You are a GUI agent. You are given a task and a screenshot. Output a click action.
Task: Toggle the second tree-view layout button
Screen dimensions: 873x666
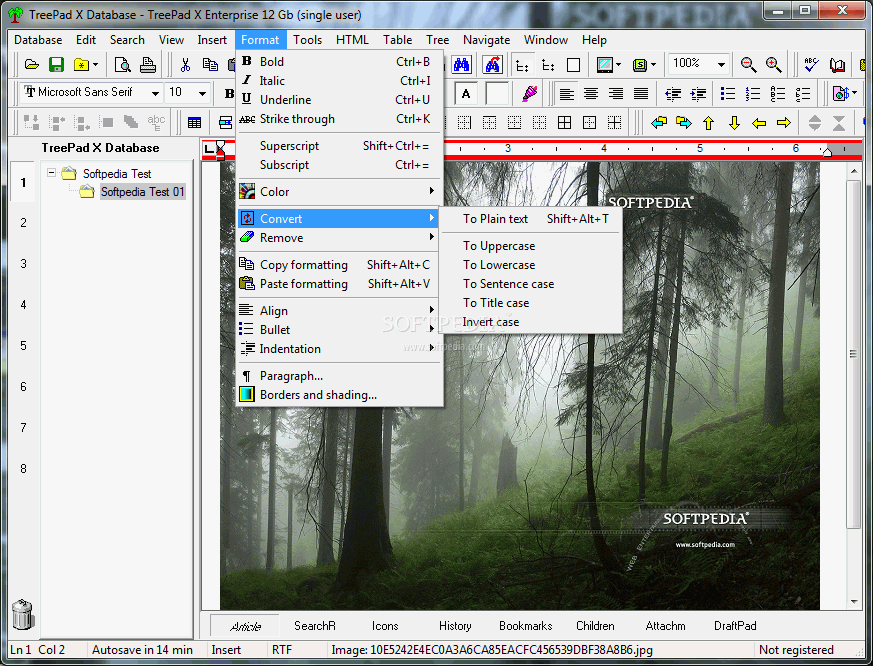click(548, 66)
